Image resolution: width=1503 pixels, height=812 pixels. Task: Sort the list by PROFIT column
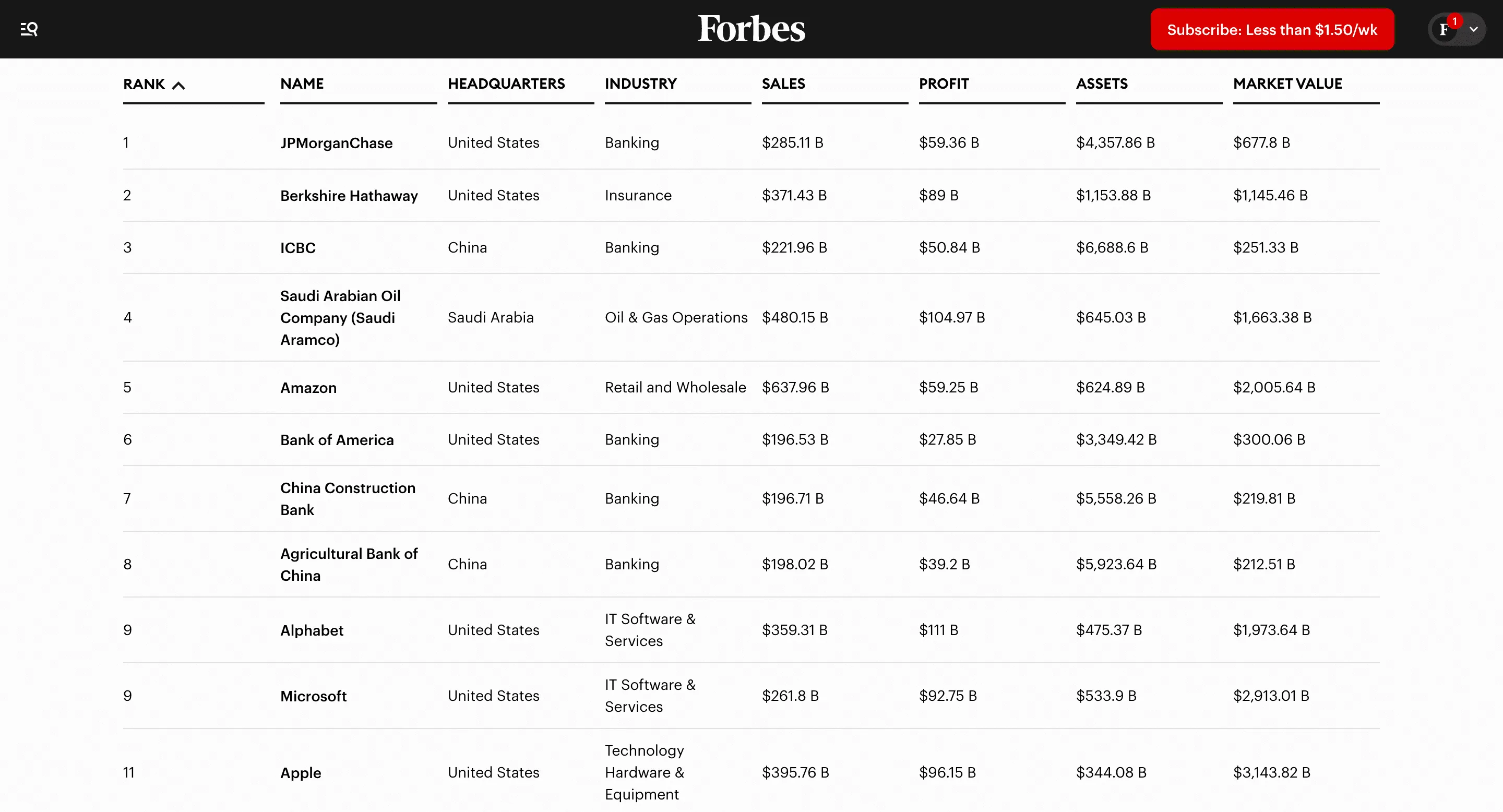click(944, 84)
